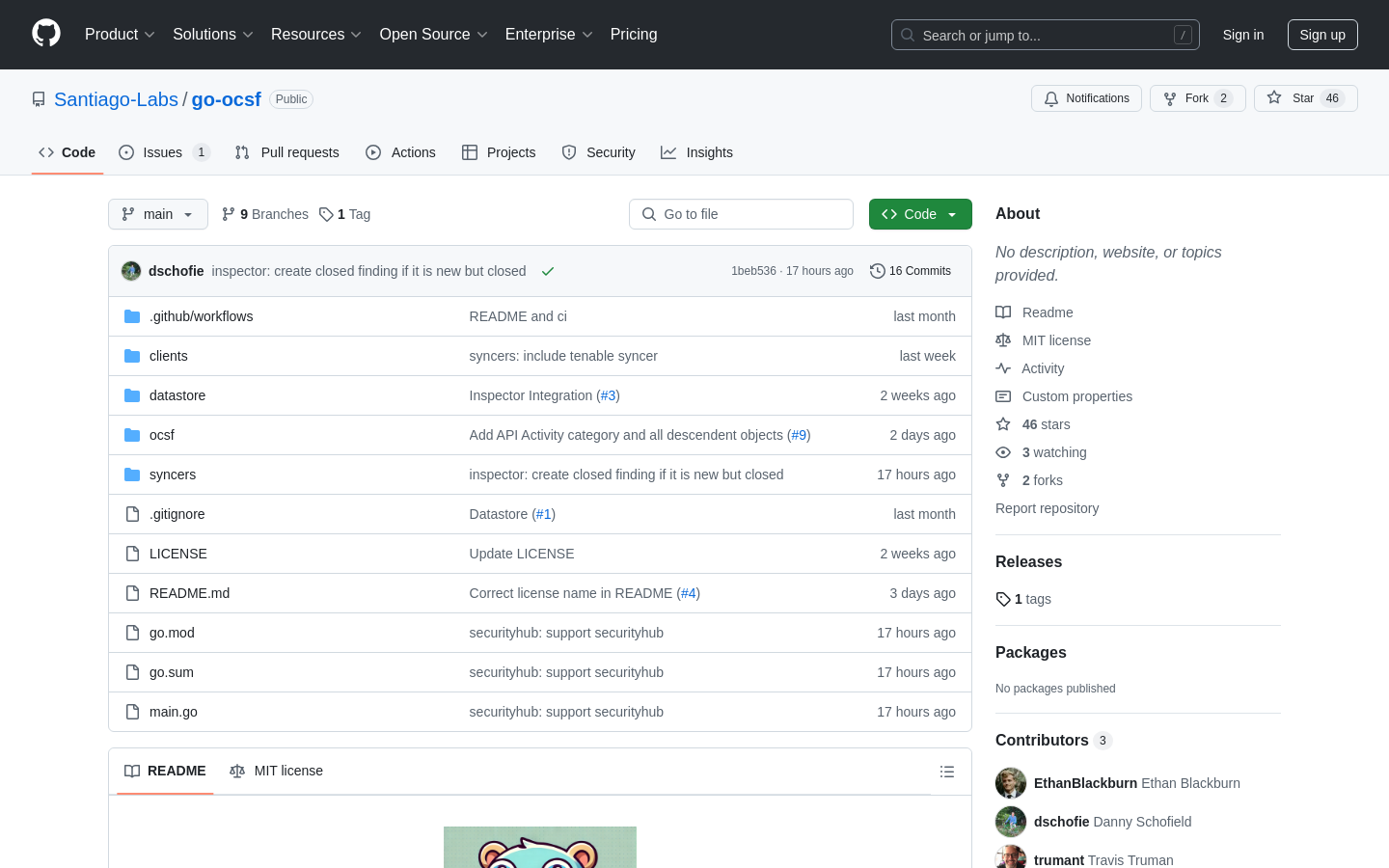Click the go.mod file icon
The height and width of the screenshot is (868, 1389).
point(132,633)
